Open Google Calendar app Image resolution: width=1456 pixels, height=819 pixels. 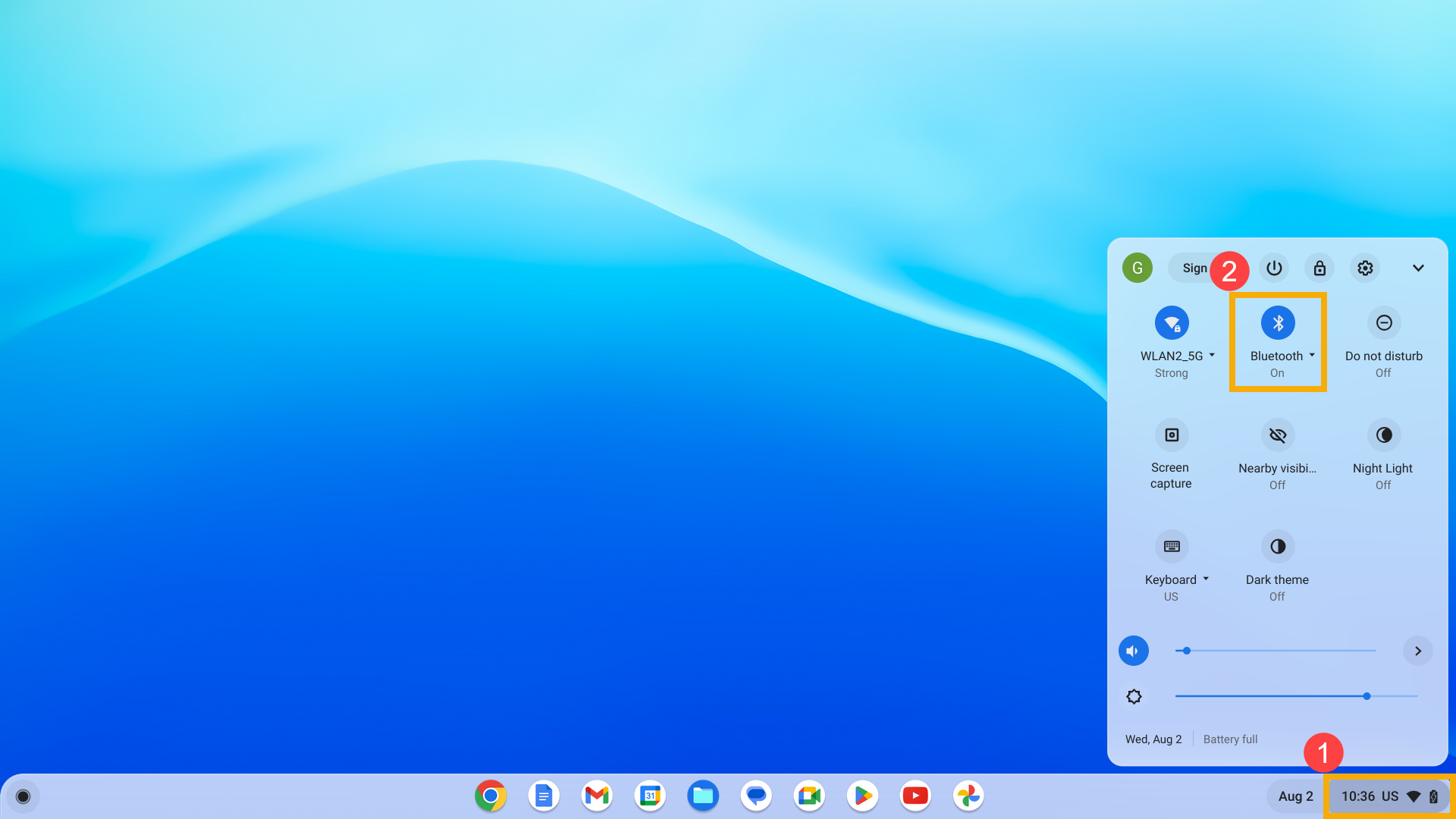click(x=651, y=795)
